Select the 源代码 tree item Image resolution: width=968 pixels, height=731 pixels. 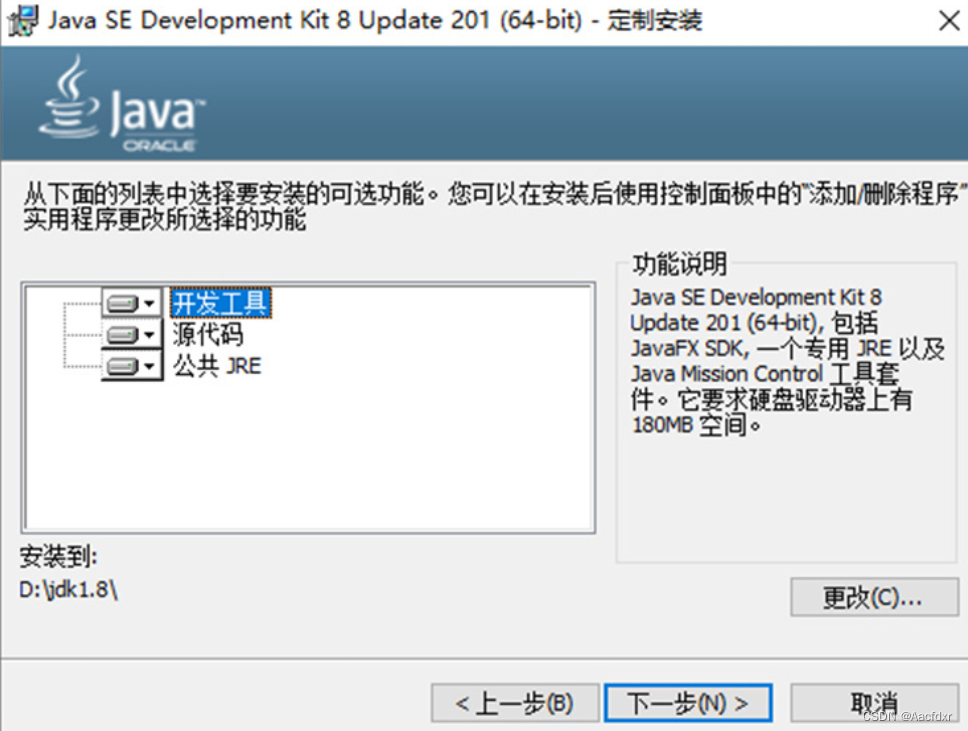click(207, 335)
